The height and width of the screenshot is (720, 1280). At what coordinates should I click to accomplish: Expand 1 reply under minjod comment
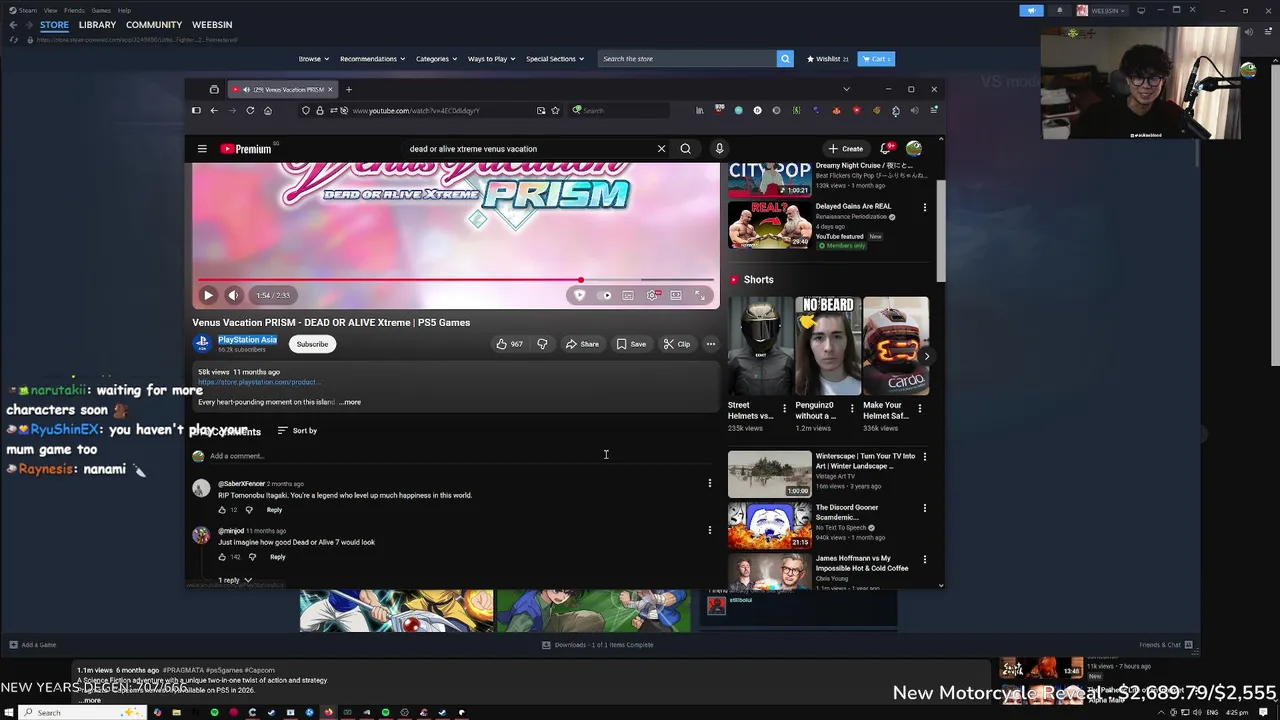pyautogui.click(x=235, y=580)
